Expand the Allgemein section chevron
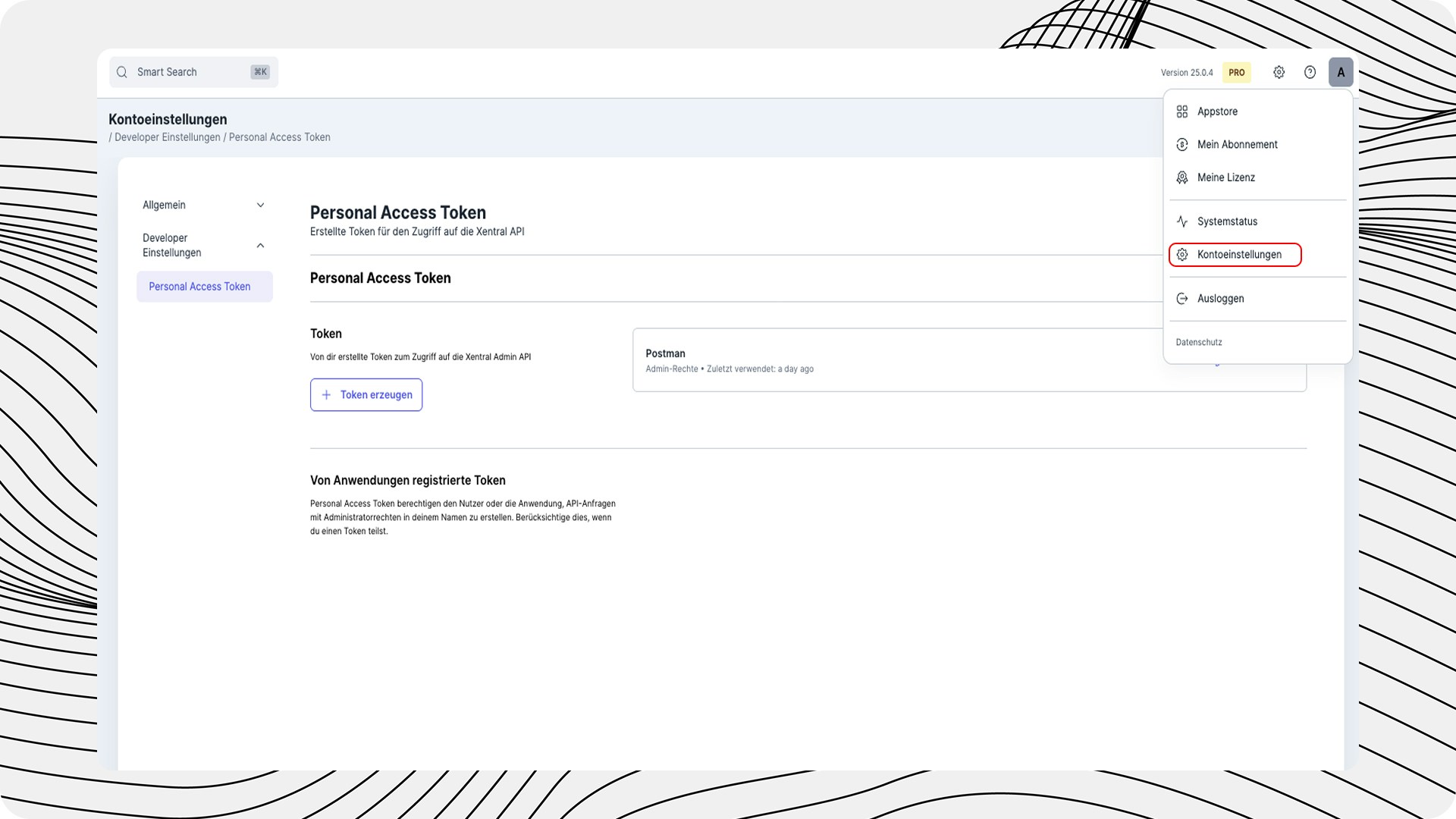The height and width of the screenshot is (819, 1456). point(260,205)
